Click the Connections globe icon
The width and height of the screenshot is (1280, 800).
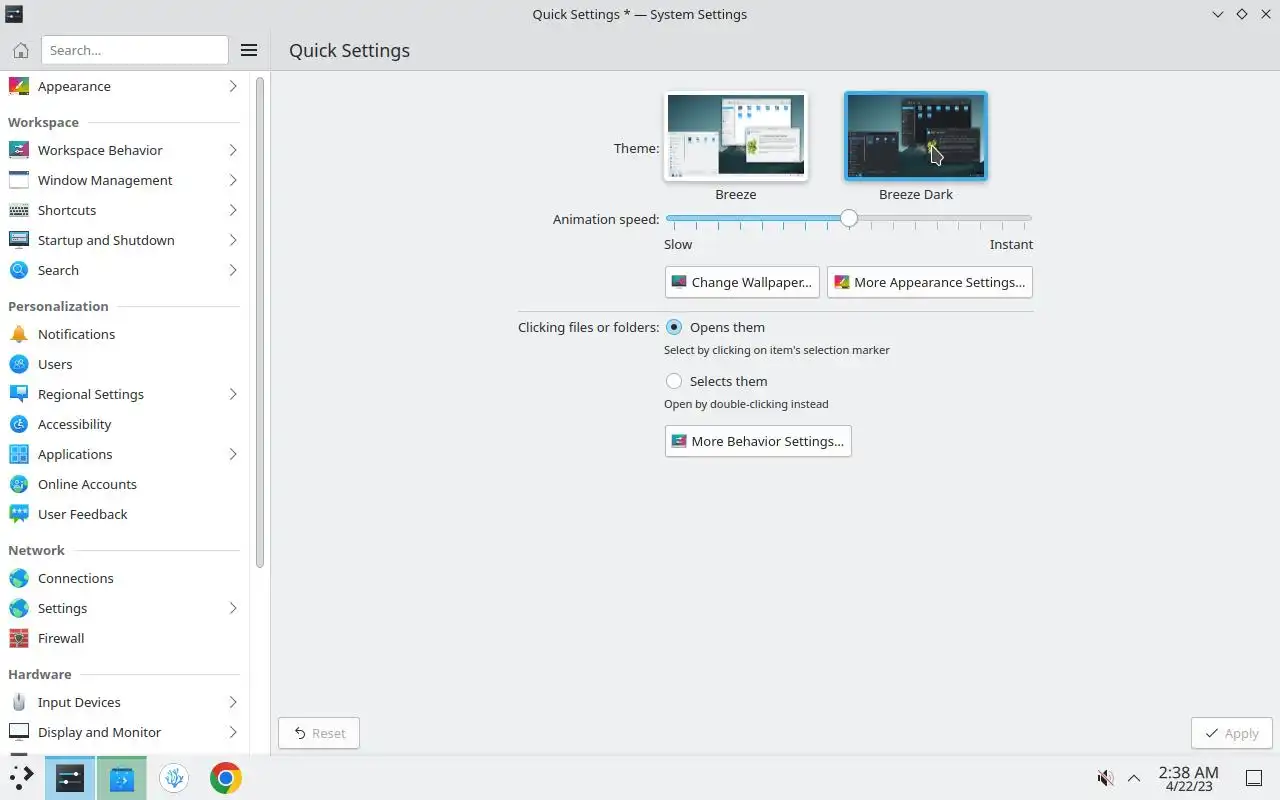click(x=18, y=578)
